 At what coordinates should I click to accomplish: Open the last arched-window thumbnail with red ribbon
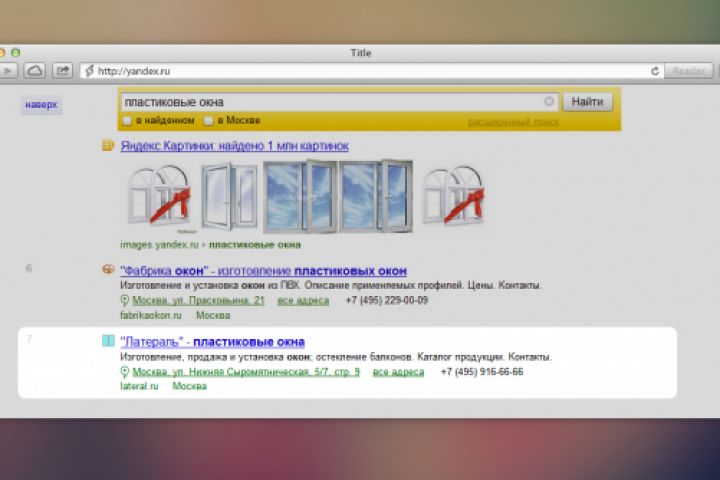[x=453, y=196]
